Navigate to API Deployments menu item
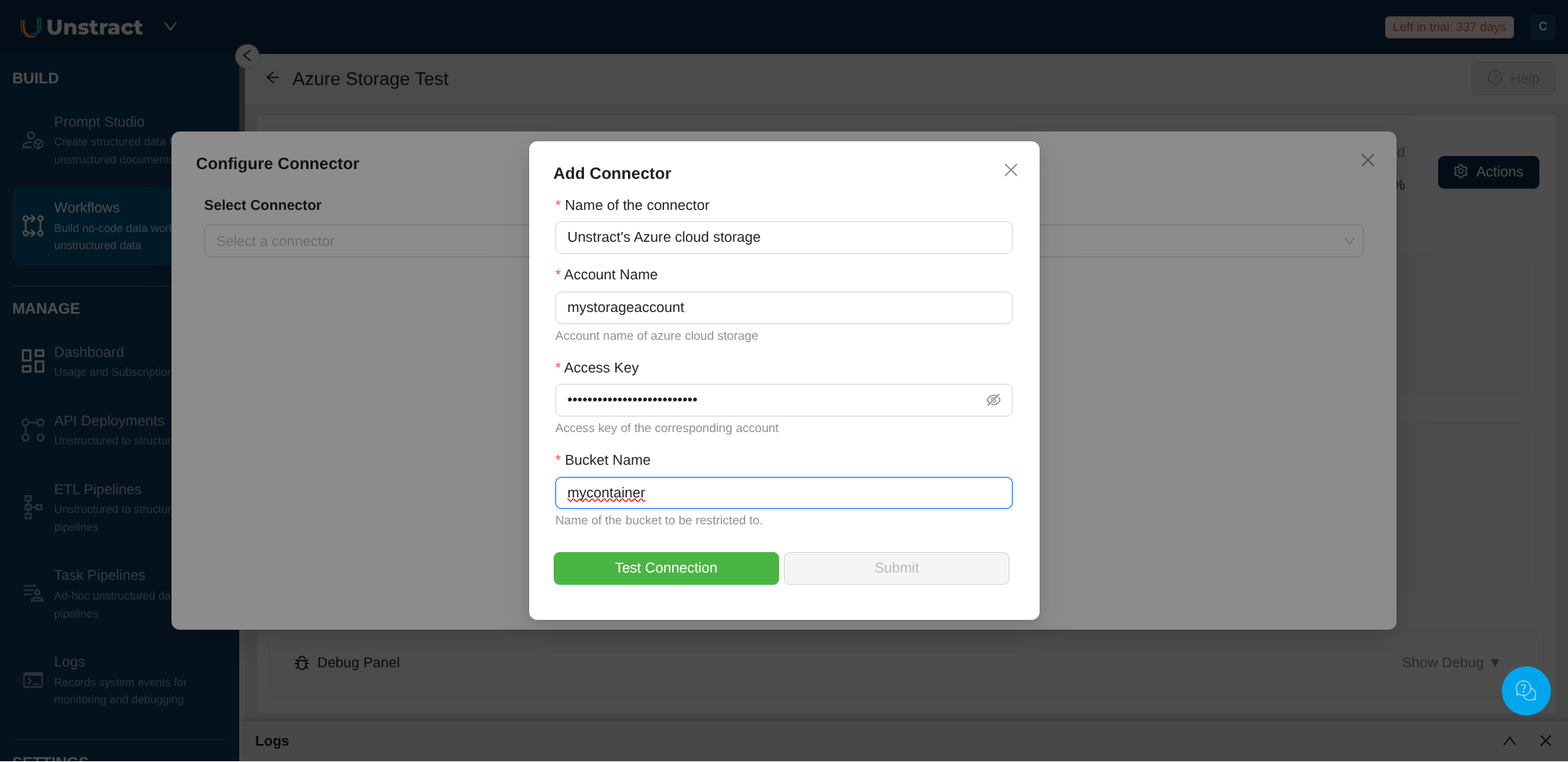 [109, 421]
